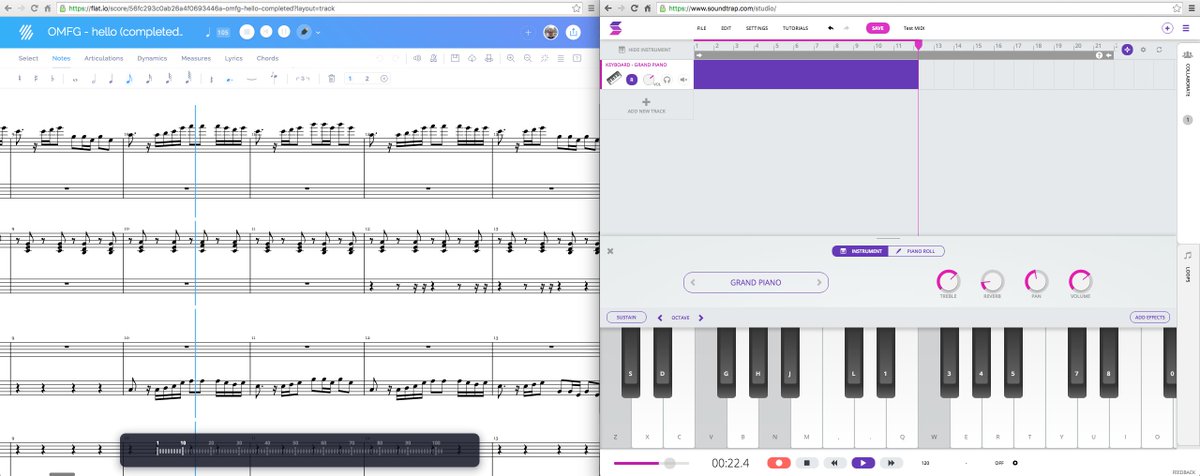Select voice 1 in Flat toolbar
This screenshot has height=476, width=1200.
[x=349, y=78]
